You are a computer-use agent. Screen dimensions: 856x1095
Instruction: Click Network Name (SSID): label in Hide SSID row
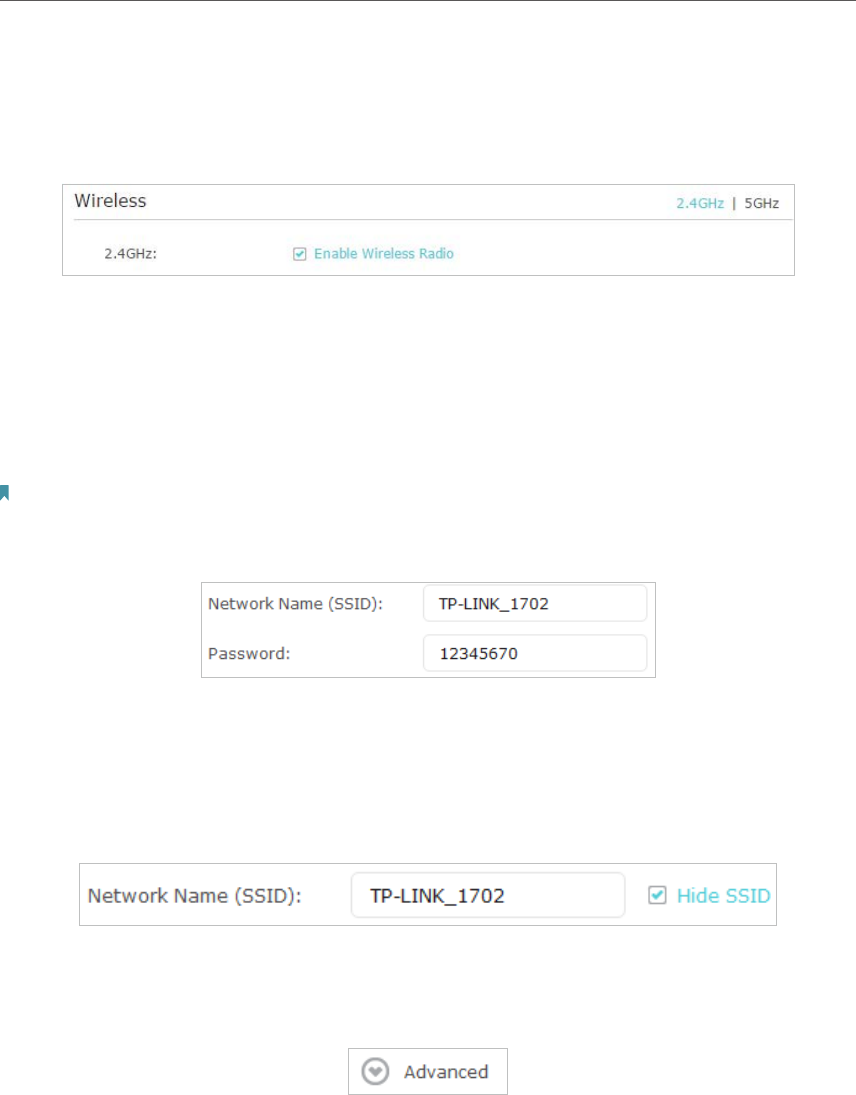click(194, 896)
